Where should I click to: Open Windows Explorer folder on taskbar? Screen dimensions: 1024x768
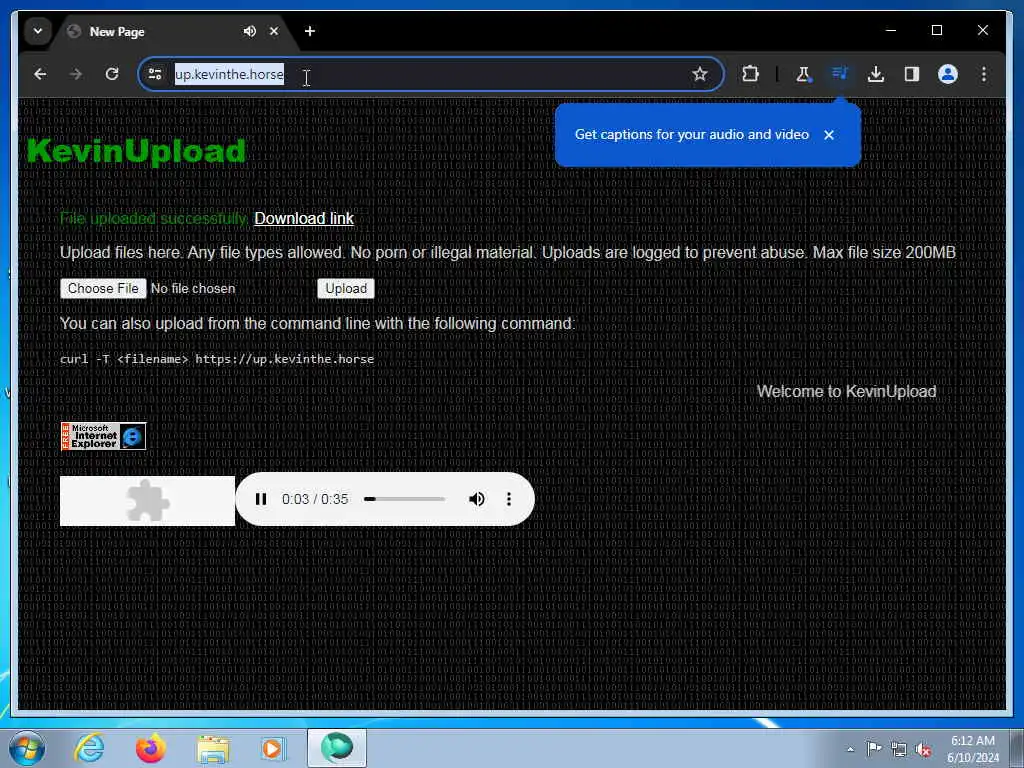point(213,748)
